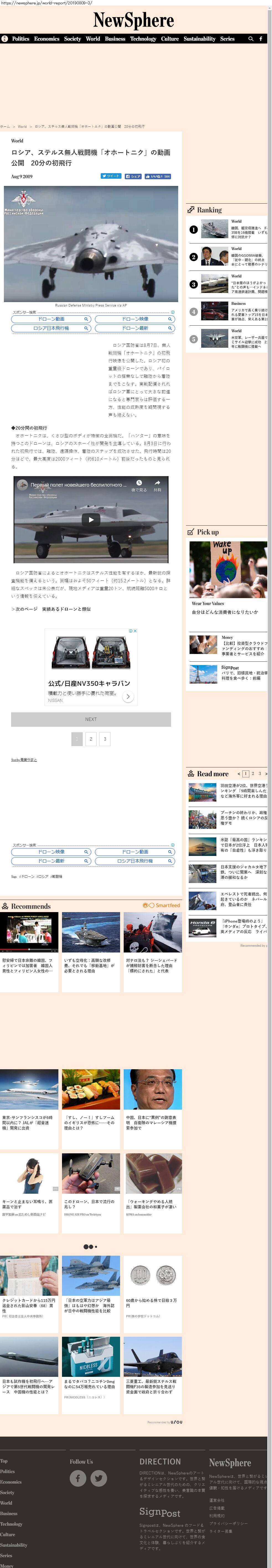The width and height of the screenshot is (272, 1568).
Task: Click ドローン最新 sponsor search under article image
Action: [135, 328]
